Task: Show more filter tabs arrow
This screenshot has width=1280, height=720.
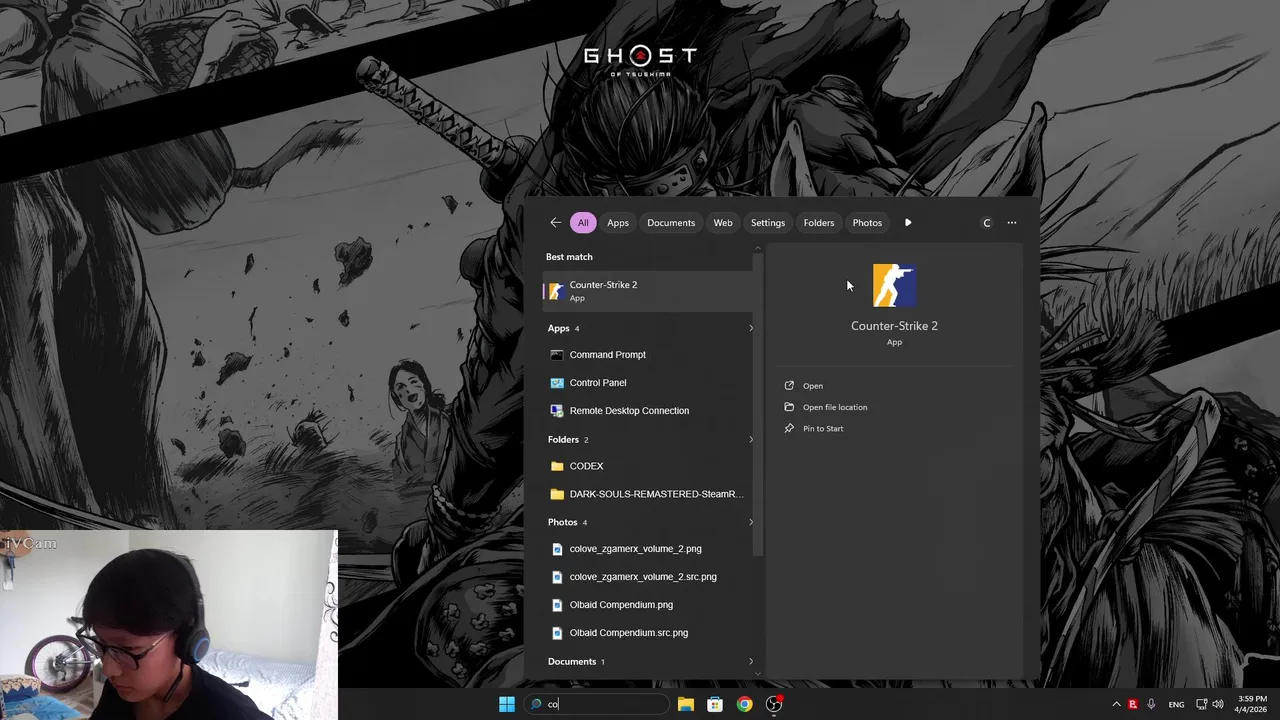Action: pyautogui.click(x=908, y=223)
